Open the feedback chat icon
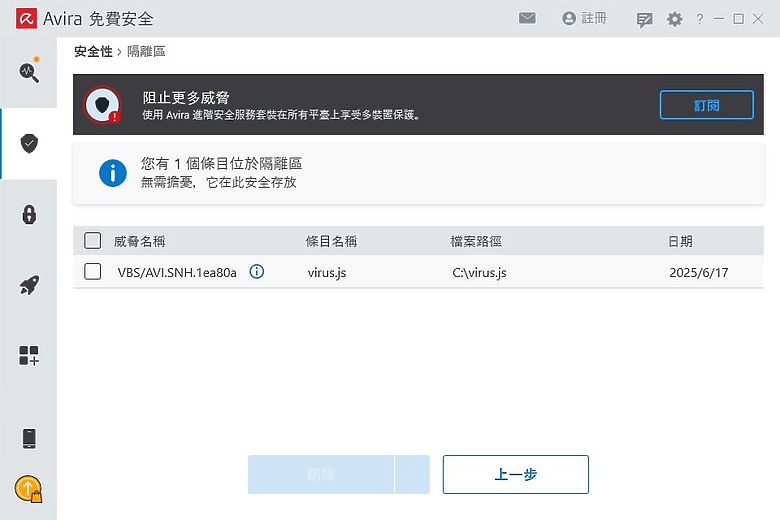 (644, 20)
